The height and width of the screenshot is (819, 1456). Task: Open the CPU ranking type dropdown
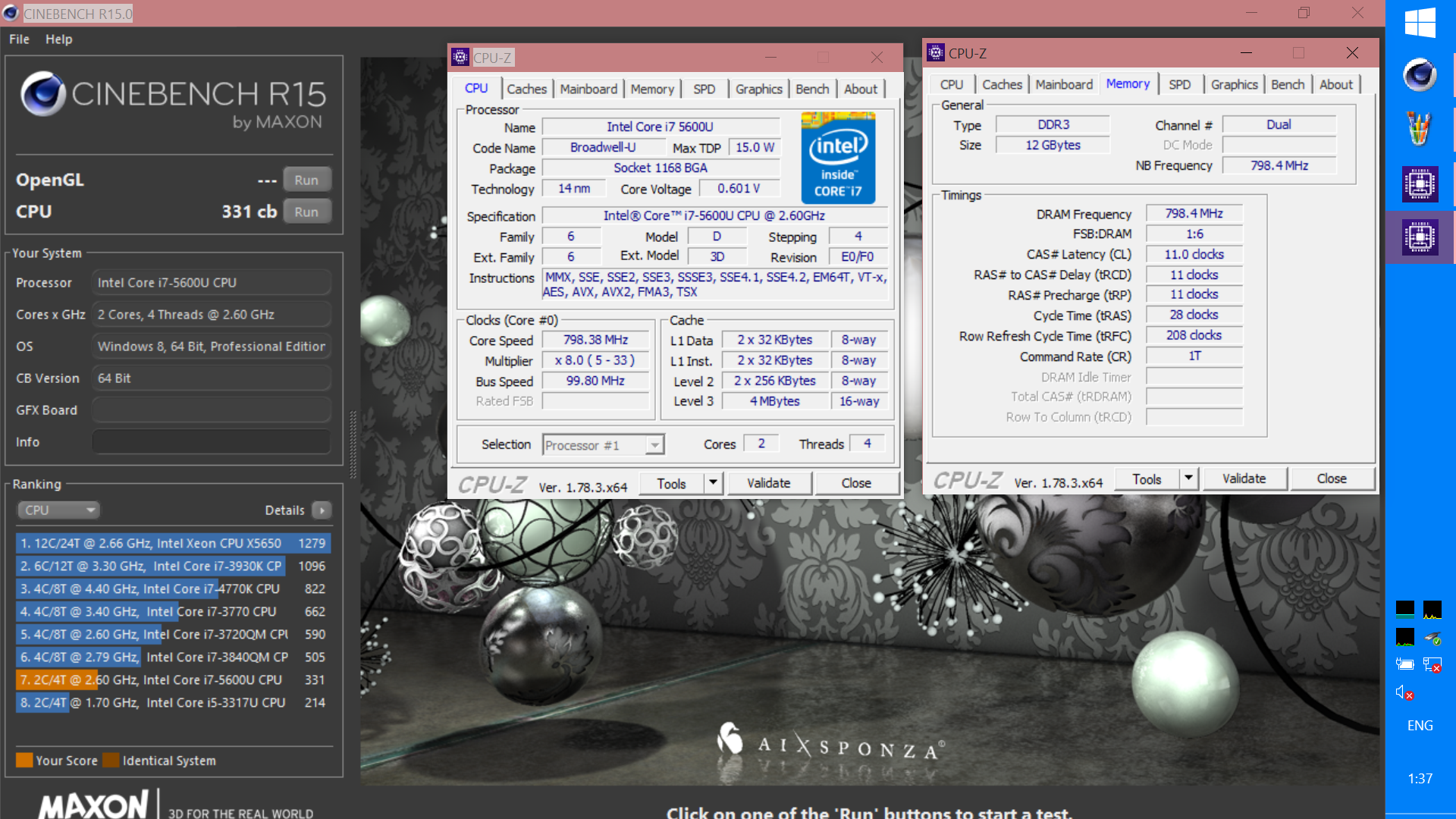[59, 510]
